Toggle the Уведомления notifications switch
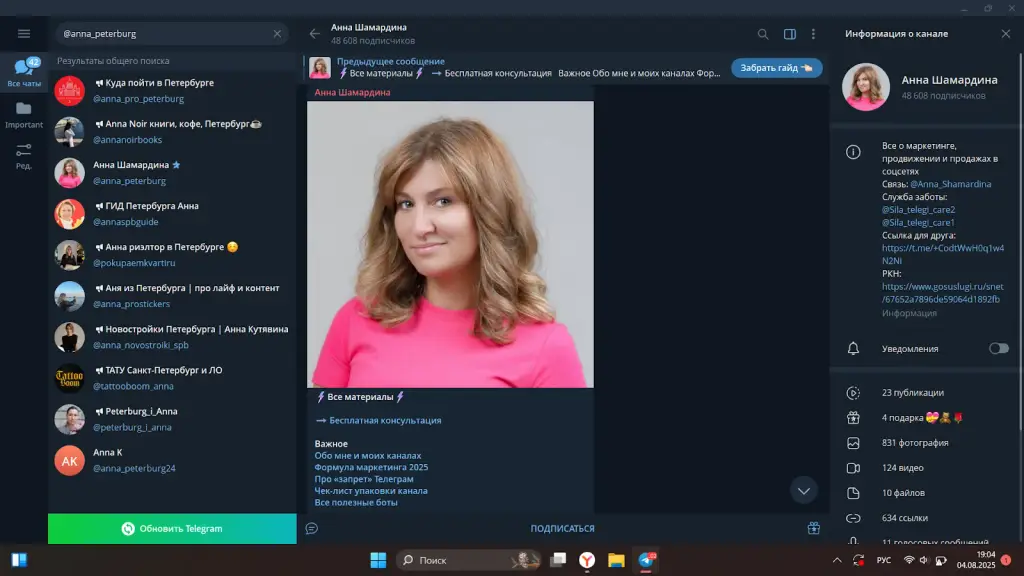The width and height of the screenshot is (1024, 576). (x=999, y=349)
